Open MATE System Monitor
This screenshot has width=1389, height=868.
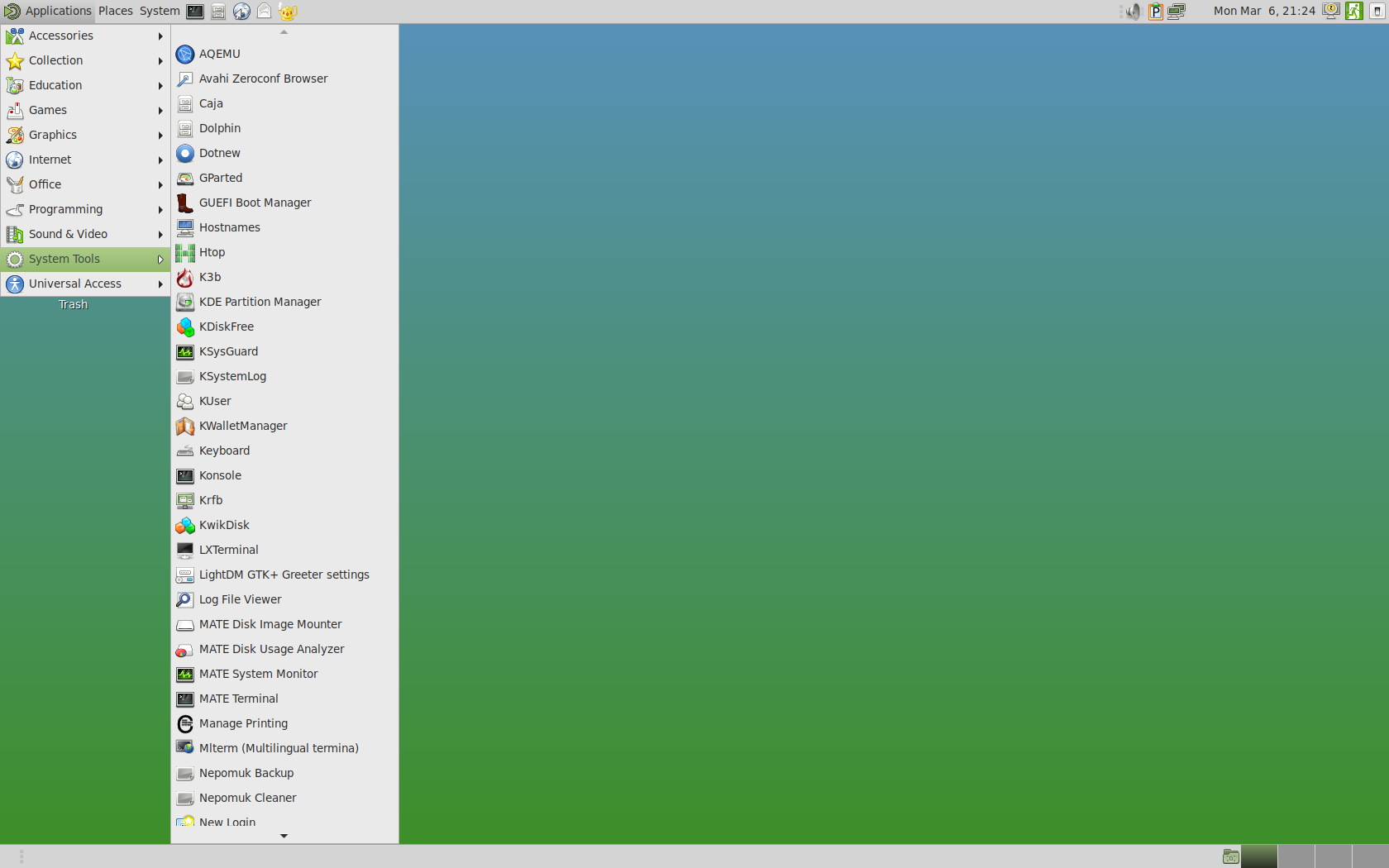pos(284,674)
